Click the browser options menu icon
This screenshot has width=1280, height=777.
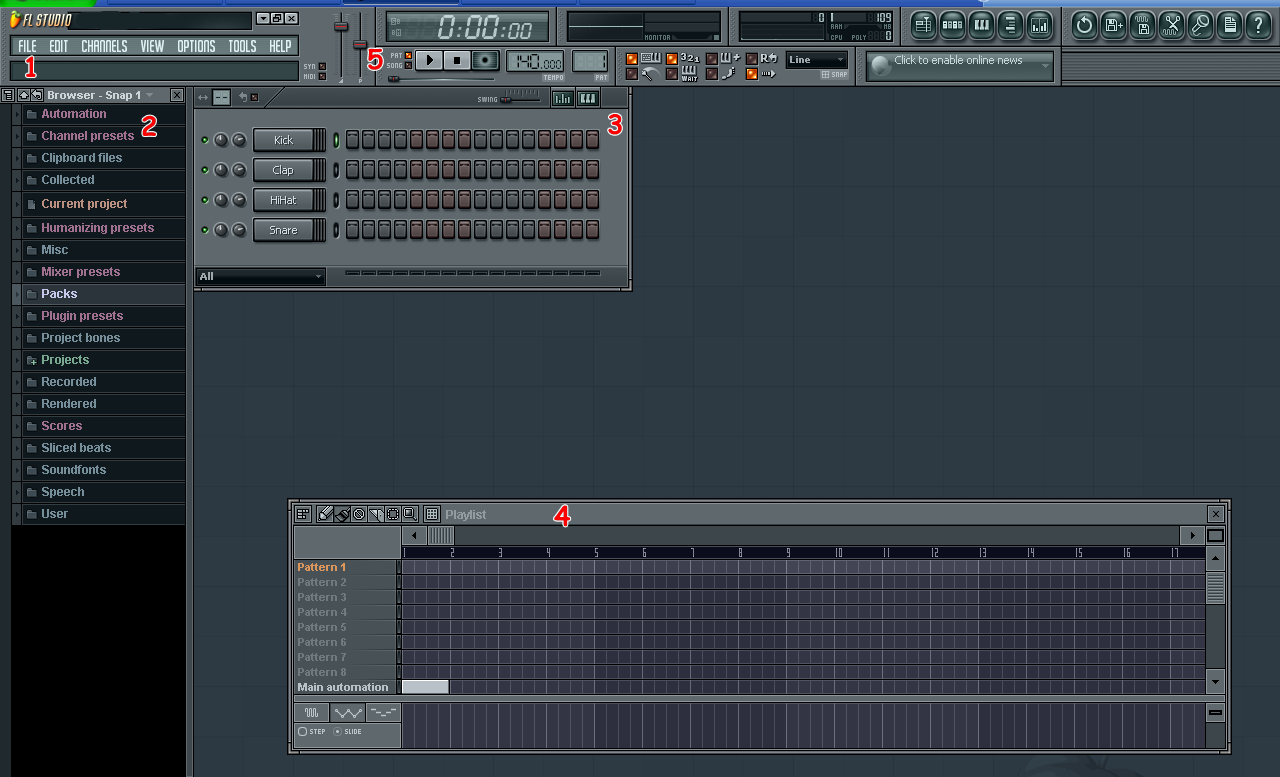[8, 95]
